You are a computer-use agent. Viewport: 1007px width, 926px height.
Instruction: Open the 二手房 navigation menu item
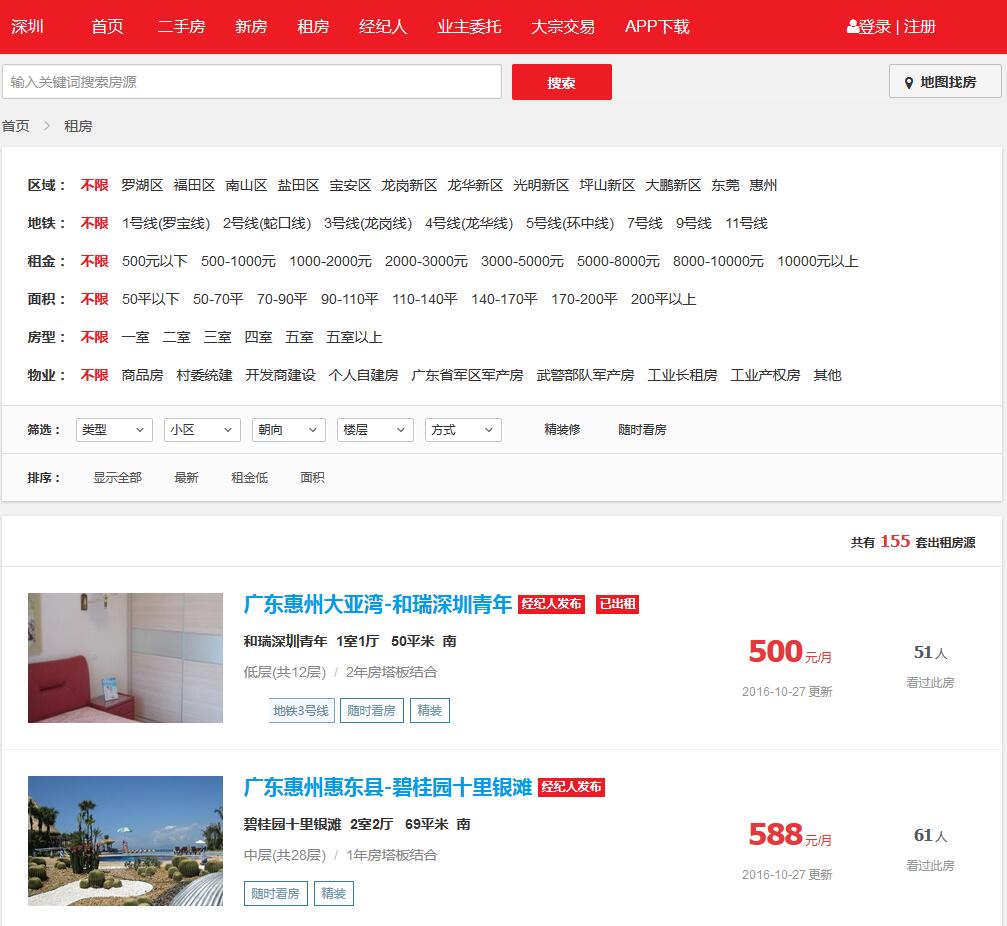(x=181, y=27)
